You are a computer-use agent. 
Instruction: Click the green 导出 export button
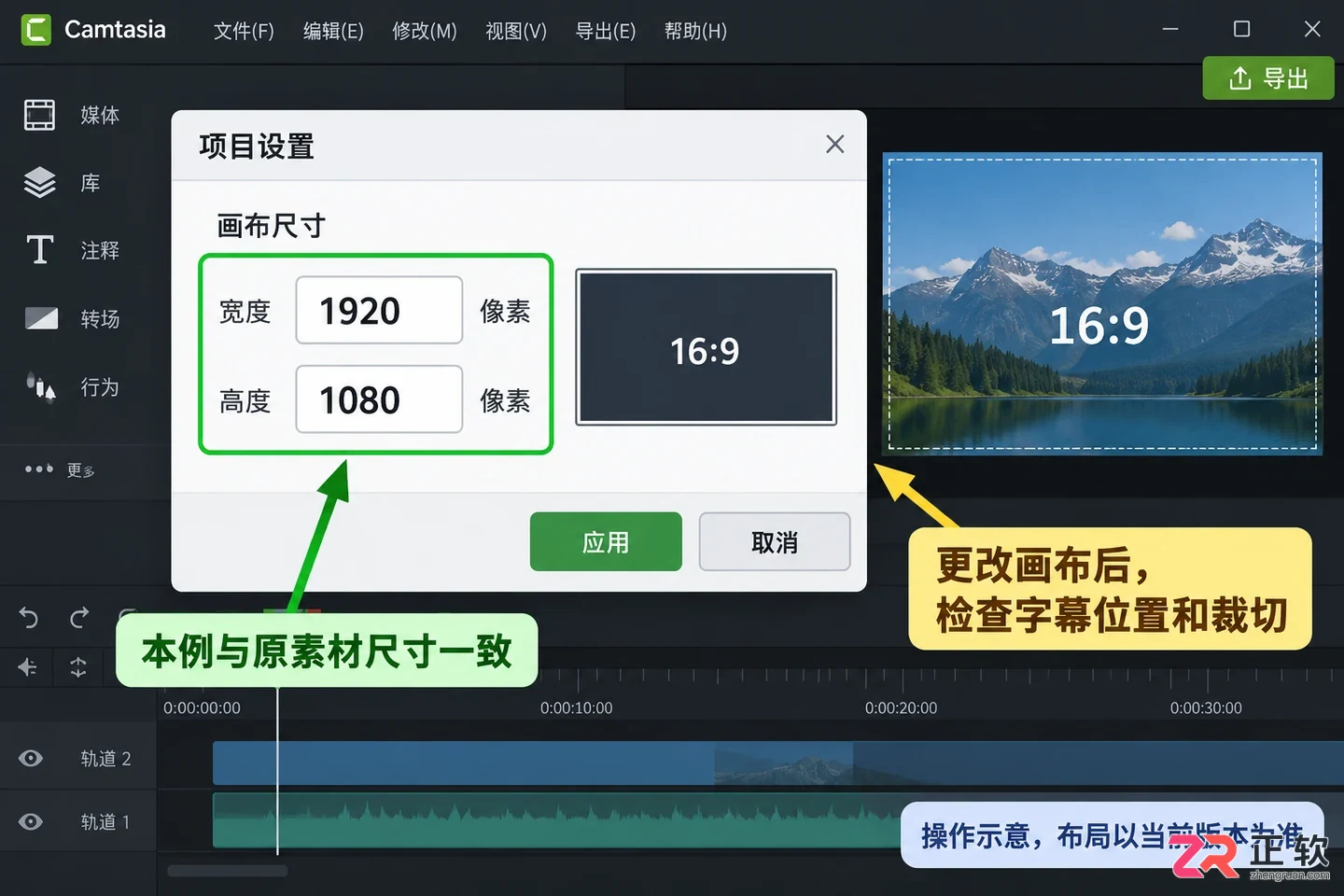(x=1268, y=78)
